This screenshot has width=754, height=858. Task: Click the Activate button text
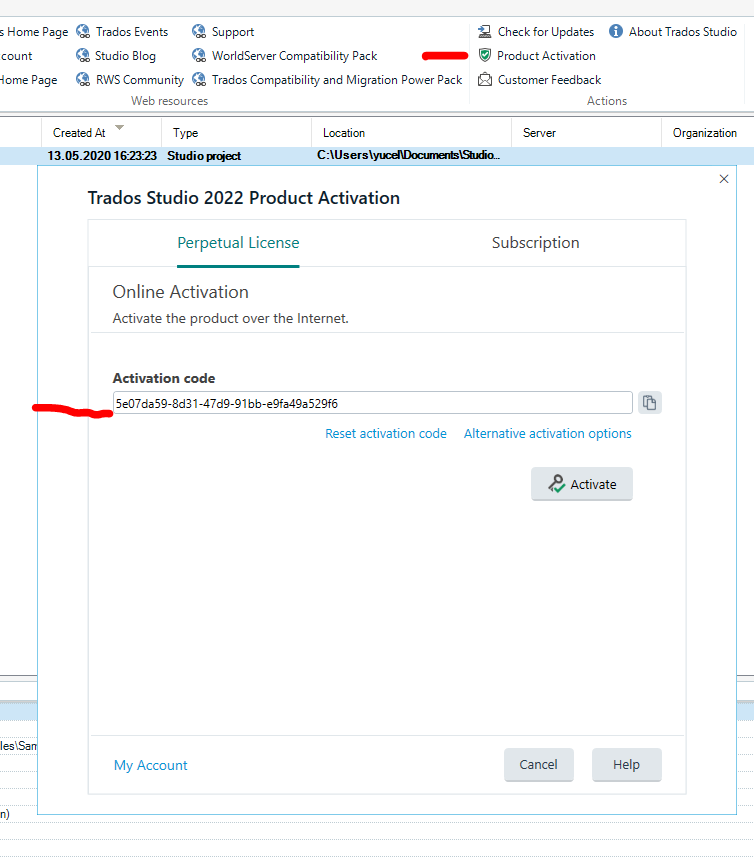coord(593,484)
